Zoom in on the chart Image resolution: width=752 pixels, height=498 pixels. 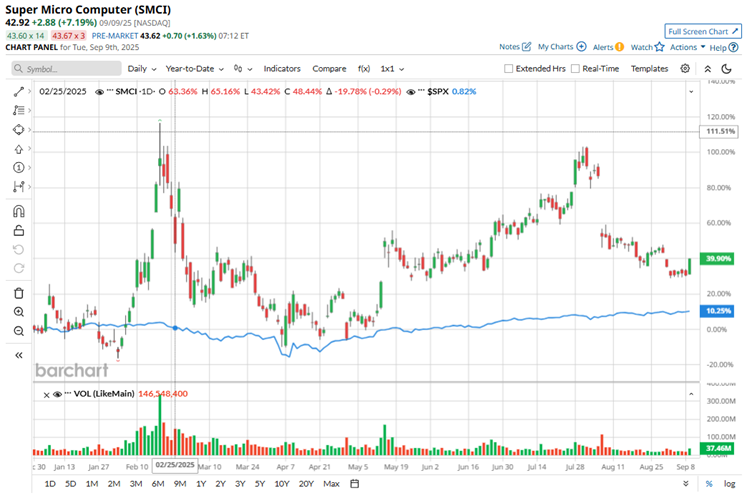18,312
